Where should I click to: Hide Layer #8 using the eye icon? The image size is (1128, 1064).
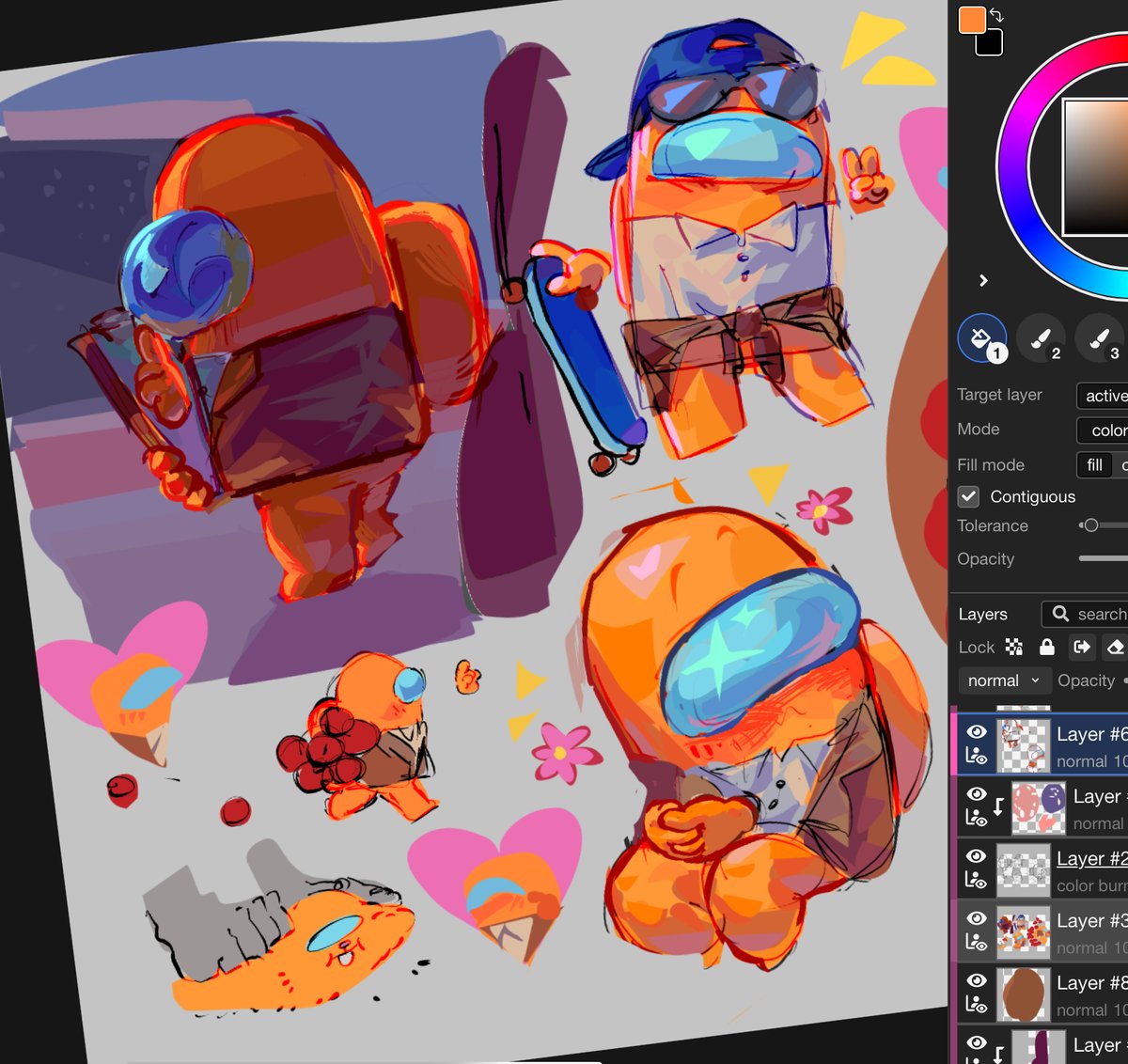[977, 980]
